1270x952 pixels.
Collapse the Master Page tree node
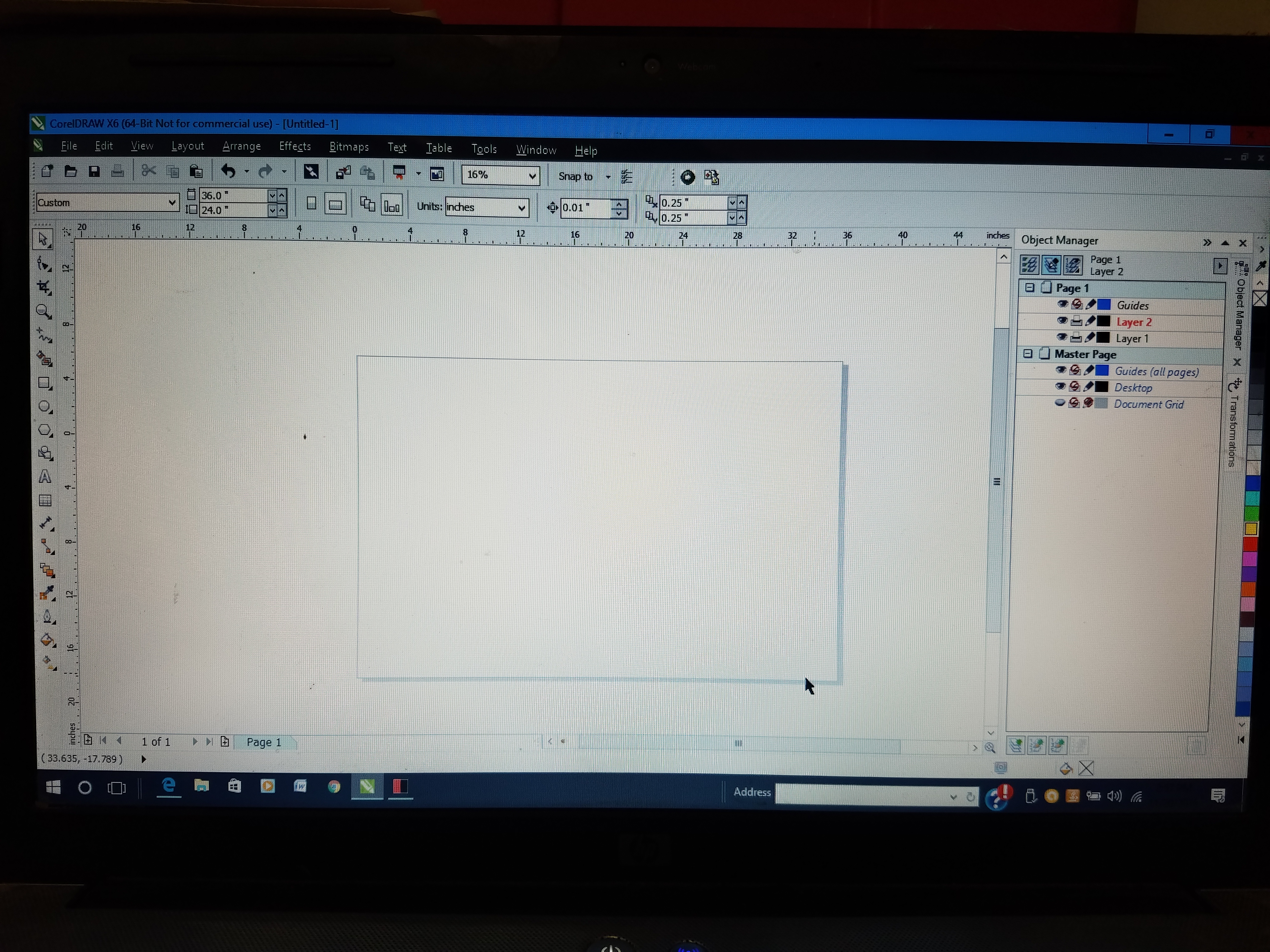1028,354
